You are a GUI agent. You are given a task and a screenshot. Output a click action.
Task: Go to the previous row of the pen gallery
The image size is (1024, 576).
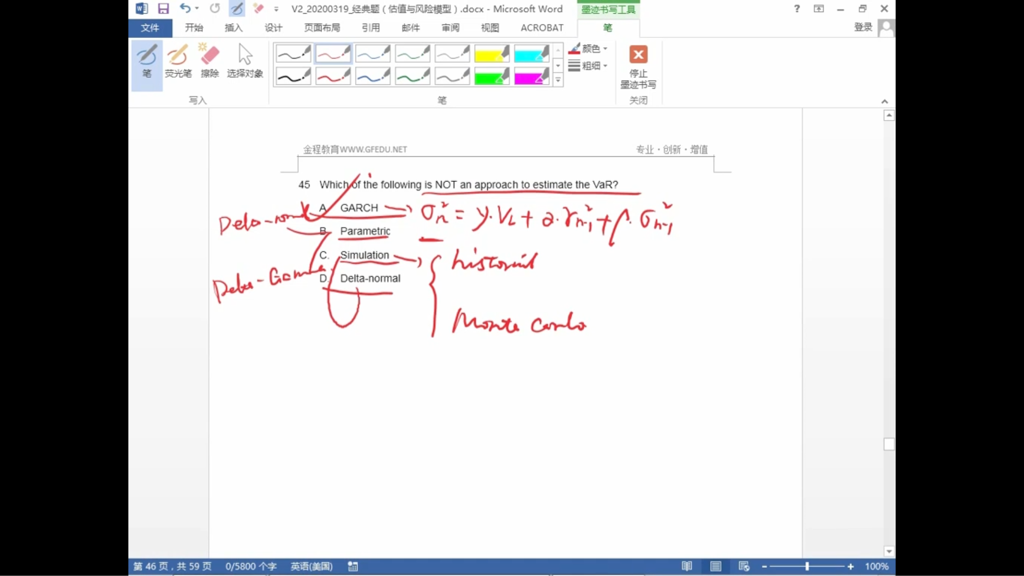tap(558, 50)
